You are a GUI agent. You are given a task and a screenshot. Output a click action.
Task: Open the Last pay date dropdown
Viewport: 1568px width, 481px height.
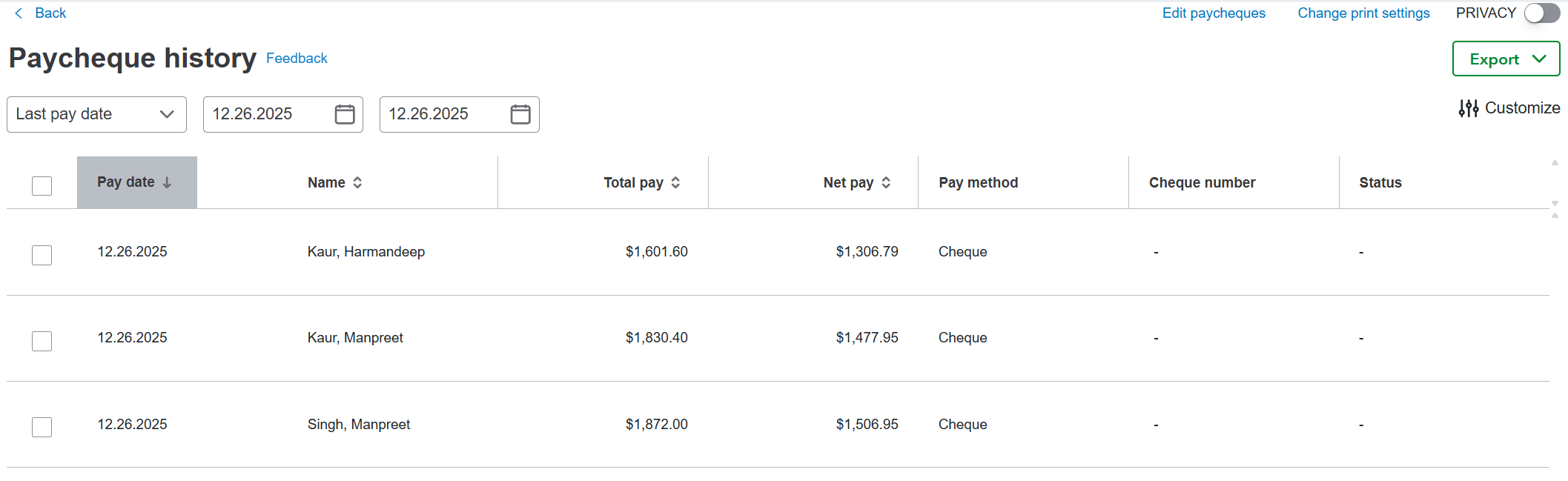pos(96,114)
